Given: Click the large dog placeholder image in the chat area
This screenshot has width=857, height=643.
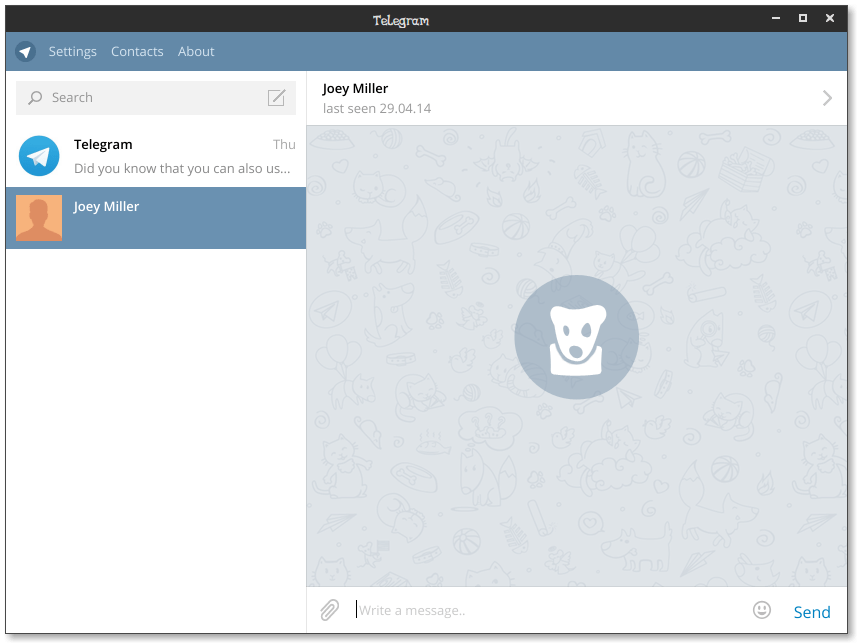Looking at the screenshot, I should click(x=576, y=337).
